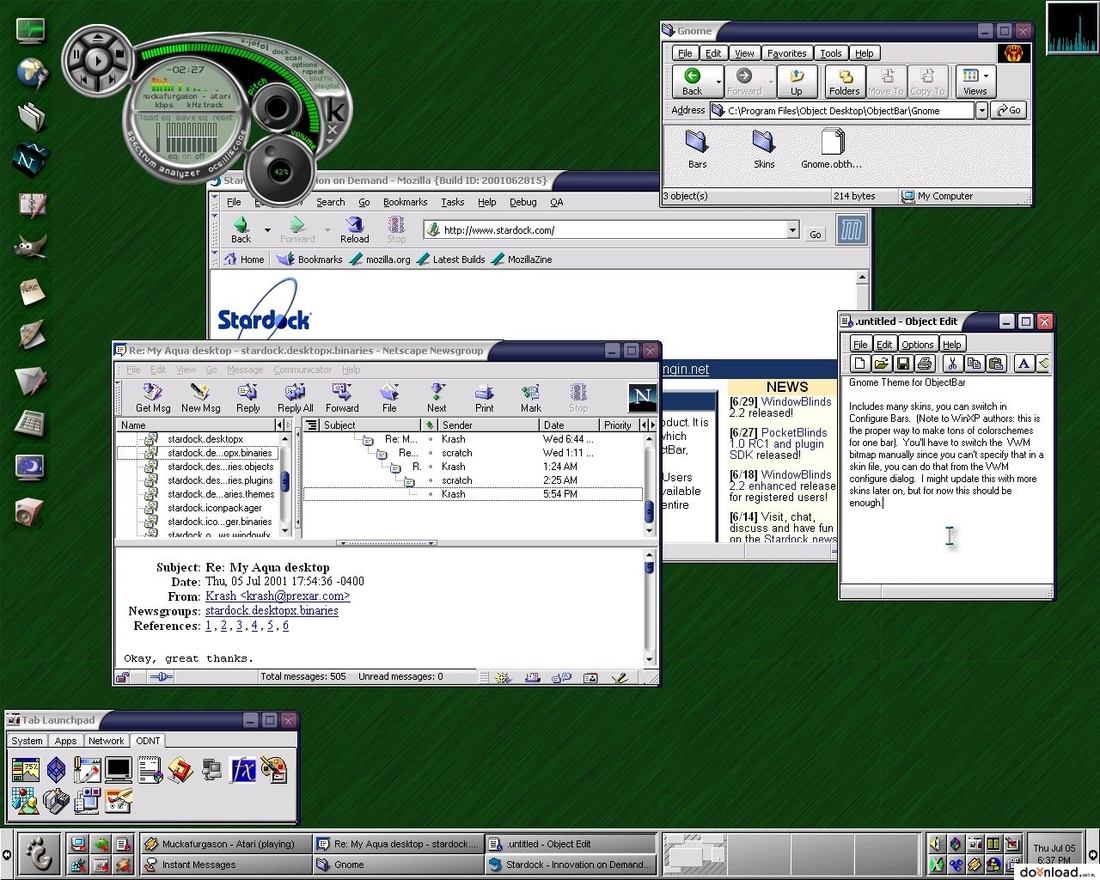The height and width of the screenshot is (880, 1100).
Task: Open Gnome.obth file icon
Action: point(831,149)
